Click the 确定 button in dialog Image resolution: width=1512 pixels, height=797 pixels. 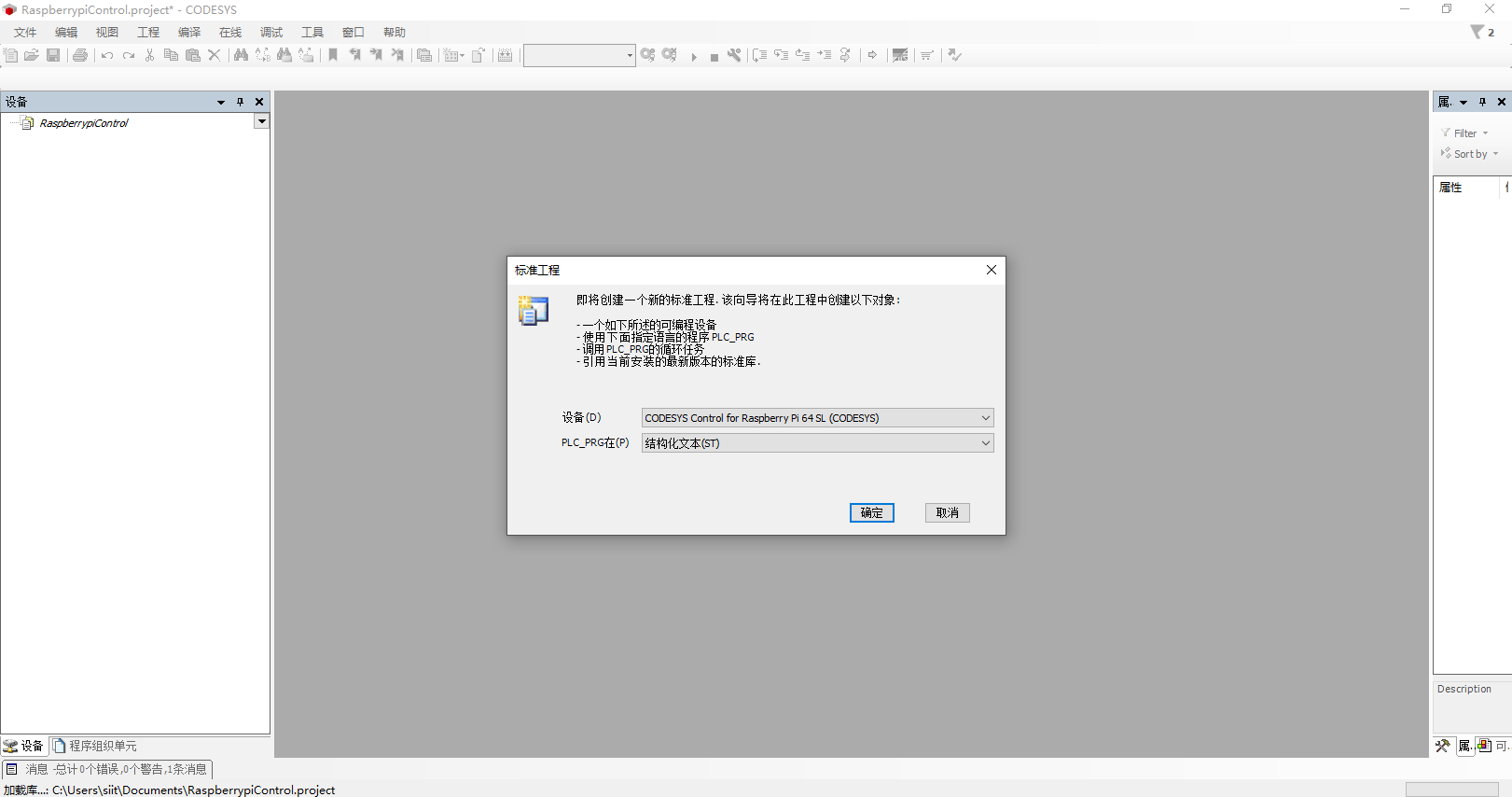872,512
